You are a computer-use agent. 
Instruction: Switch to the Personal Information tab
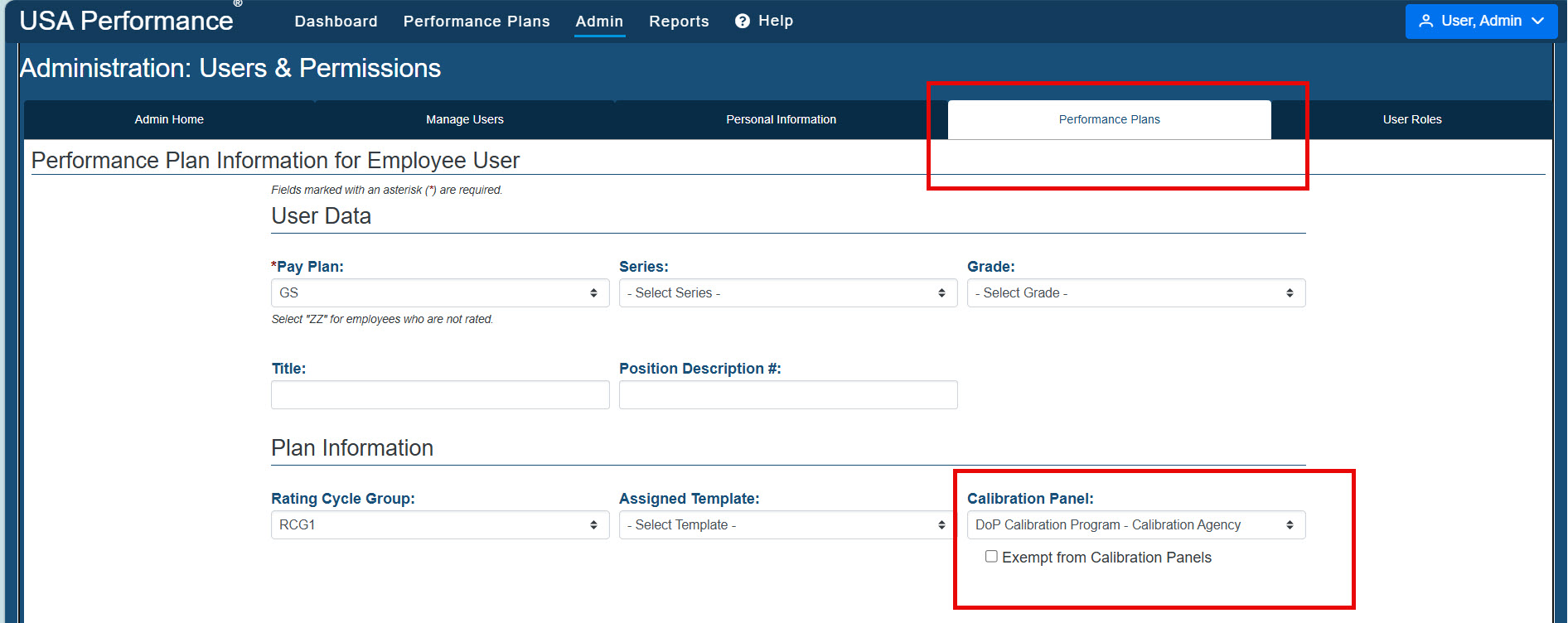pyautogui.click(x=782, y=119)
